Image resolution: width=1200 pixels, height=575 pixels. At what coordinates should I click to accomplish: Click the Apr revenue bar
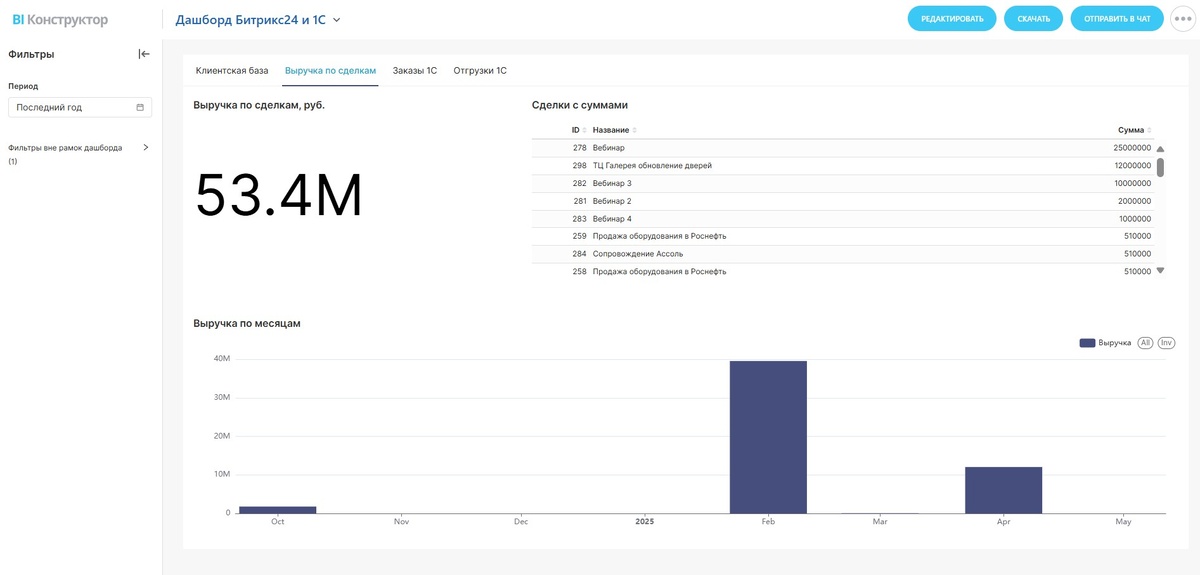click(1003, 490)
